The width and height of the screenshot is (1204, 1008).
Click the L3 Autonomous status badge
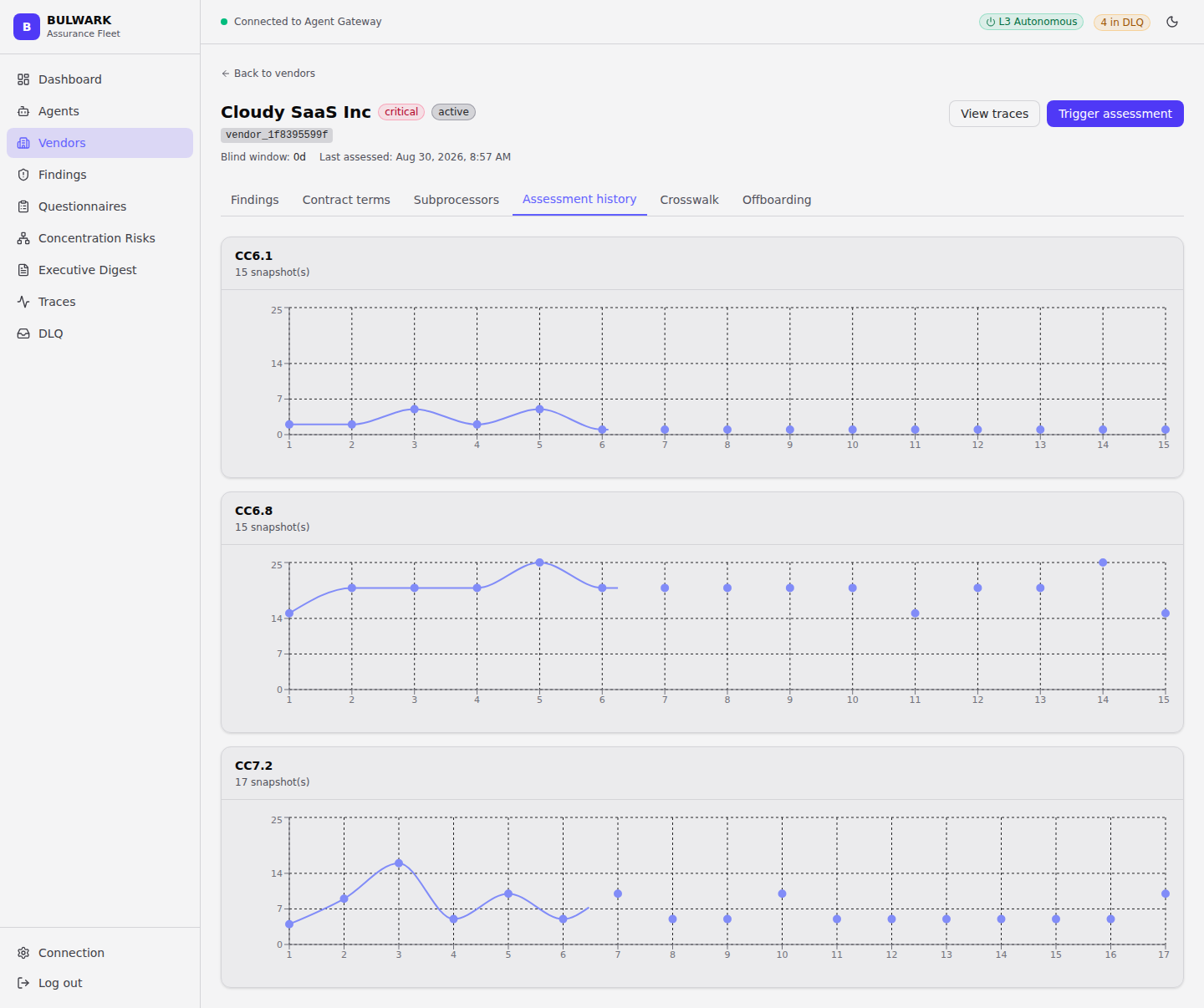pyautogui.click(x=1031, y=22)
